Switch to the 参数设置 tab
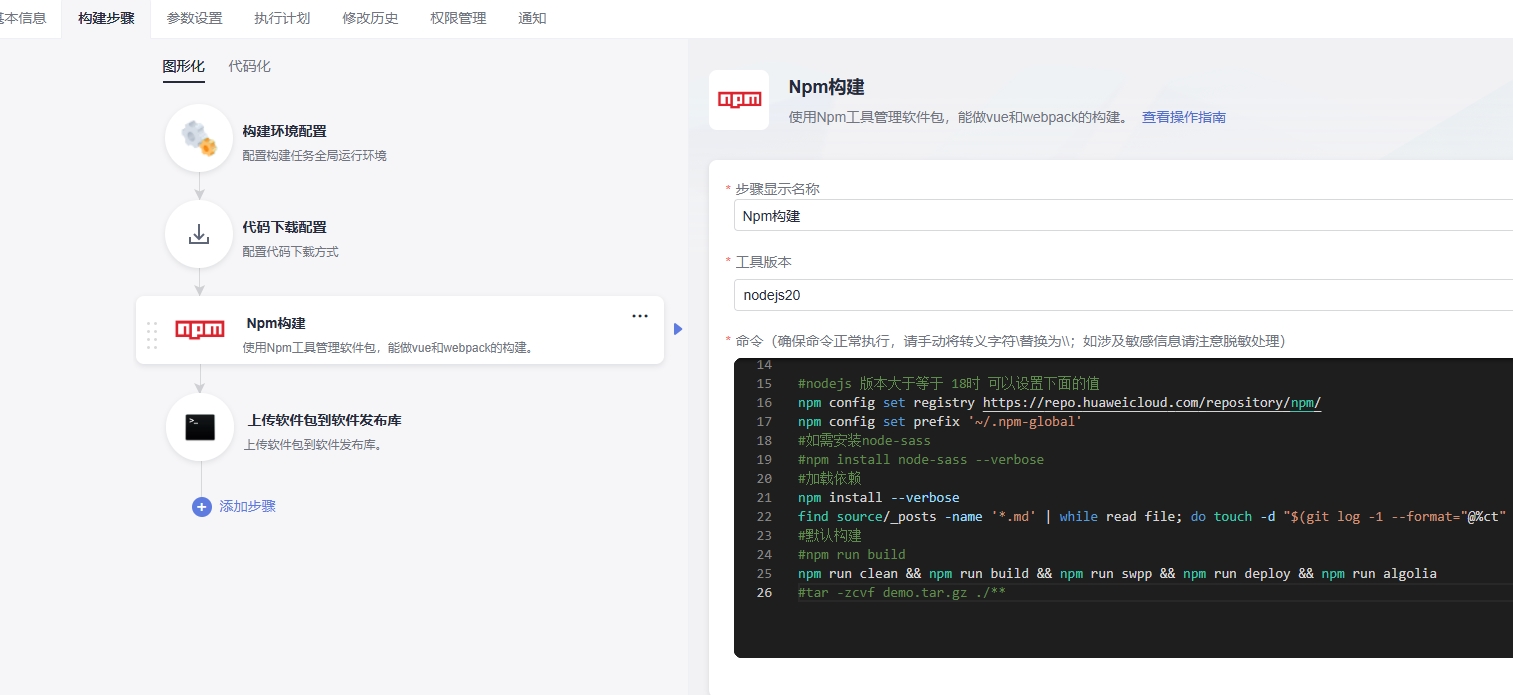Screen dimensions: 1513x695 [x=194, y=18]
